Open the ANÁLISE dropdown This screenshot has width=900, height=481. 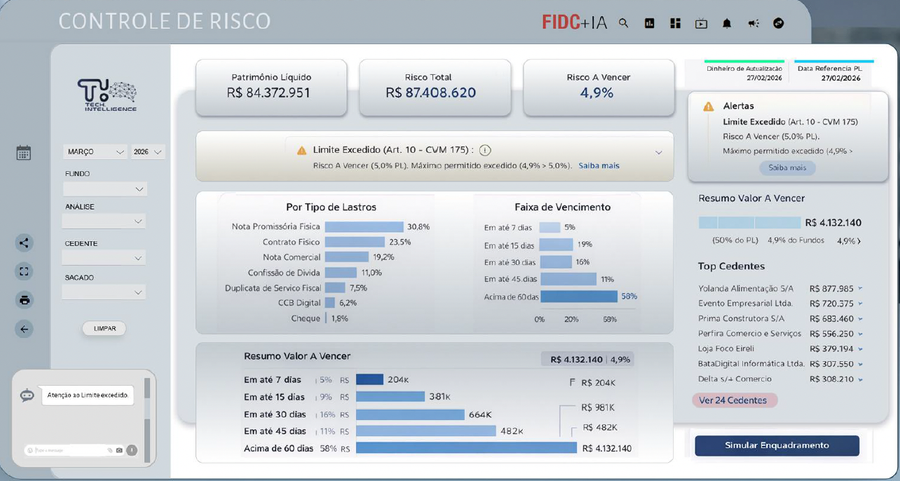pyautogui.click(x=104, y=221)
